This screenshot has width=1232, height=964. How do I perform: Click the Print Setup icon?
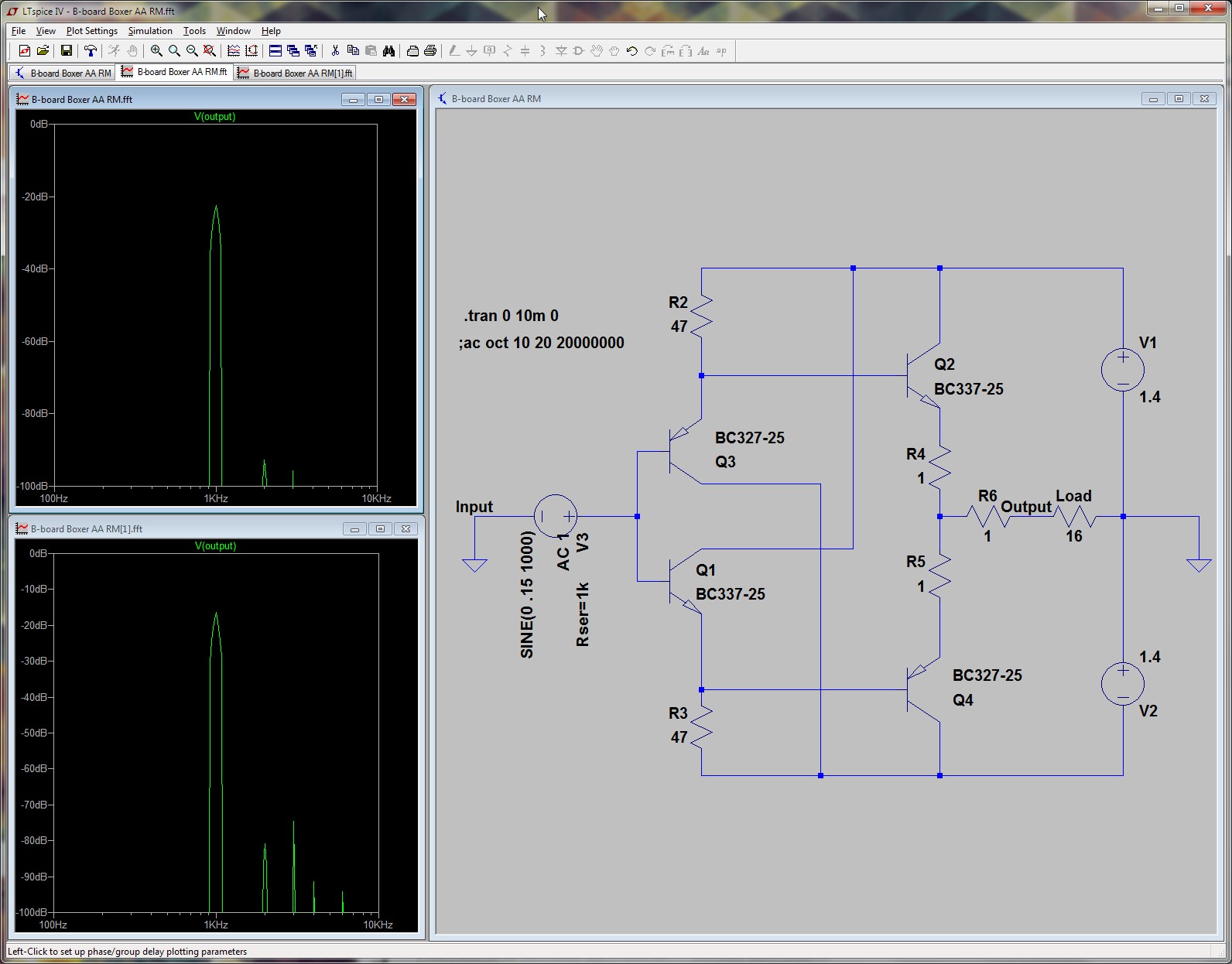[x=412, y=51]
